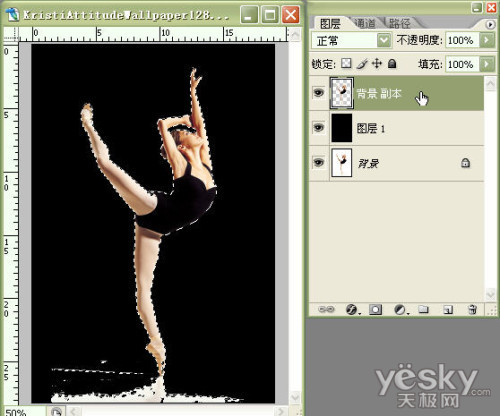Screen dimensions: 500x416
Task: Add a layer mask
Action: tap(376, 309)
